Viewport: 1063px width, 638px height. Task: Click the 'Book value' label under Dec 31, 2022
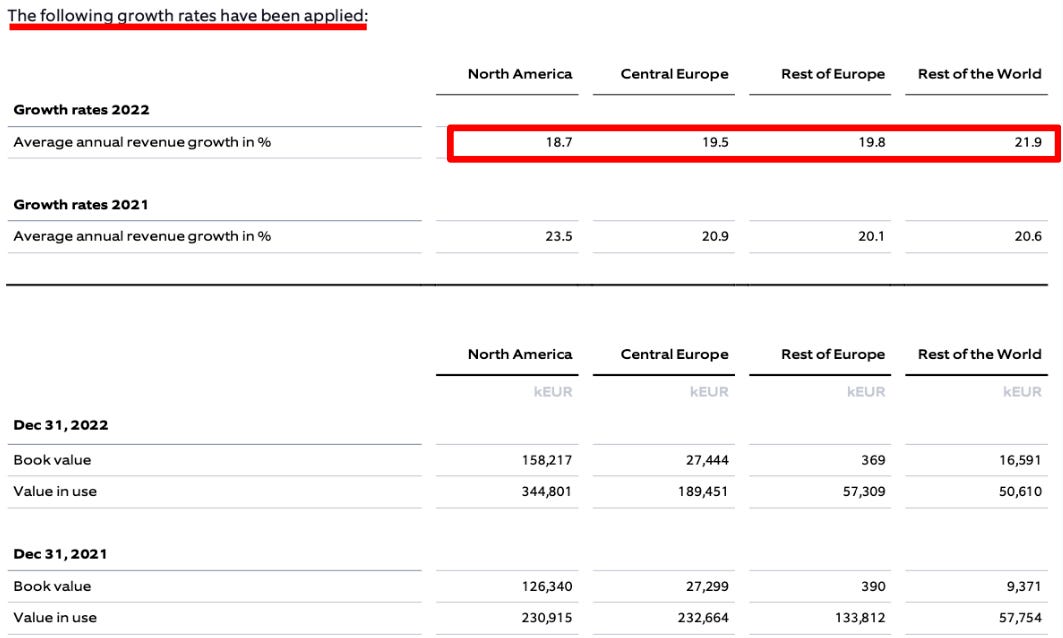coord(52,460)
